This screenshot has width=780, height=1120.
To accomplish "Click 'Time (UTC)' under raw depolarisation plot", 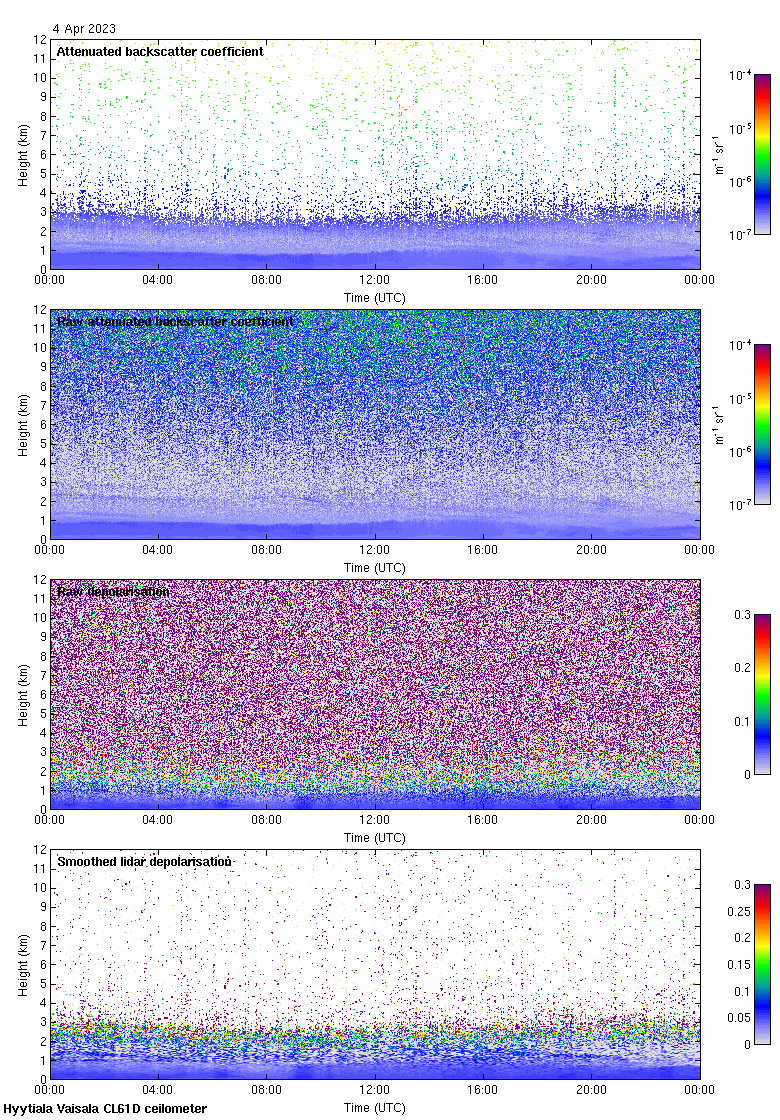I will (x=374, y=838).
